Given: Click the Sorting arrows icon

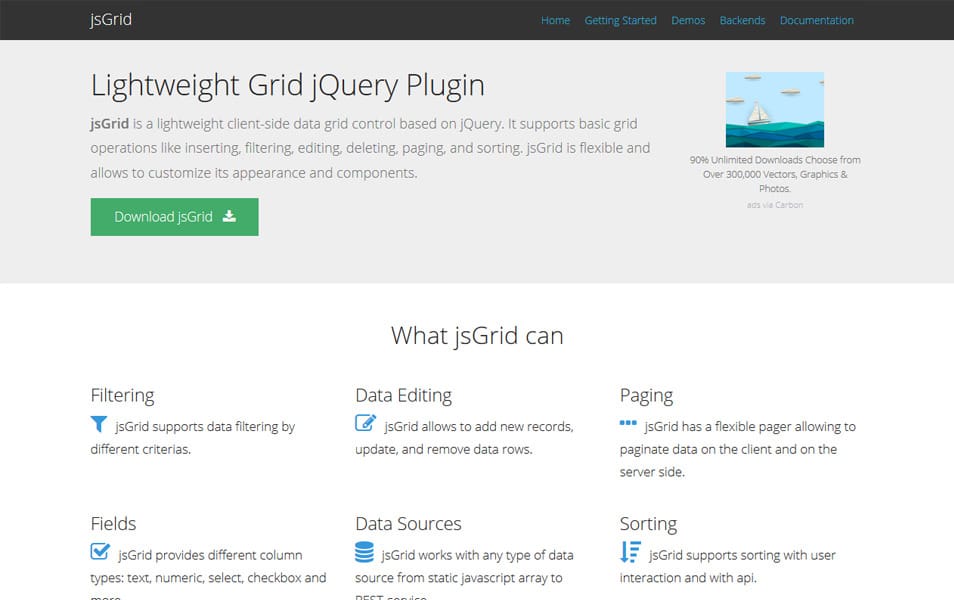Looking at the screenshot, I should pyautogui.click(x=630, y=552).
